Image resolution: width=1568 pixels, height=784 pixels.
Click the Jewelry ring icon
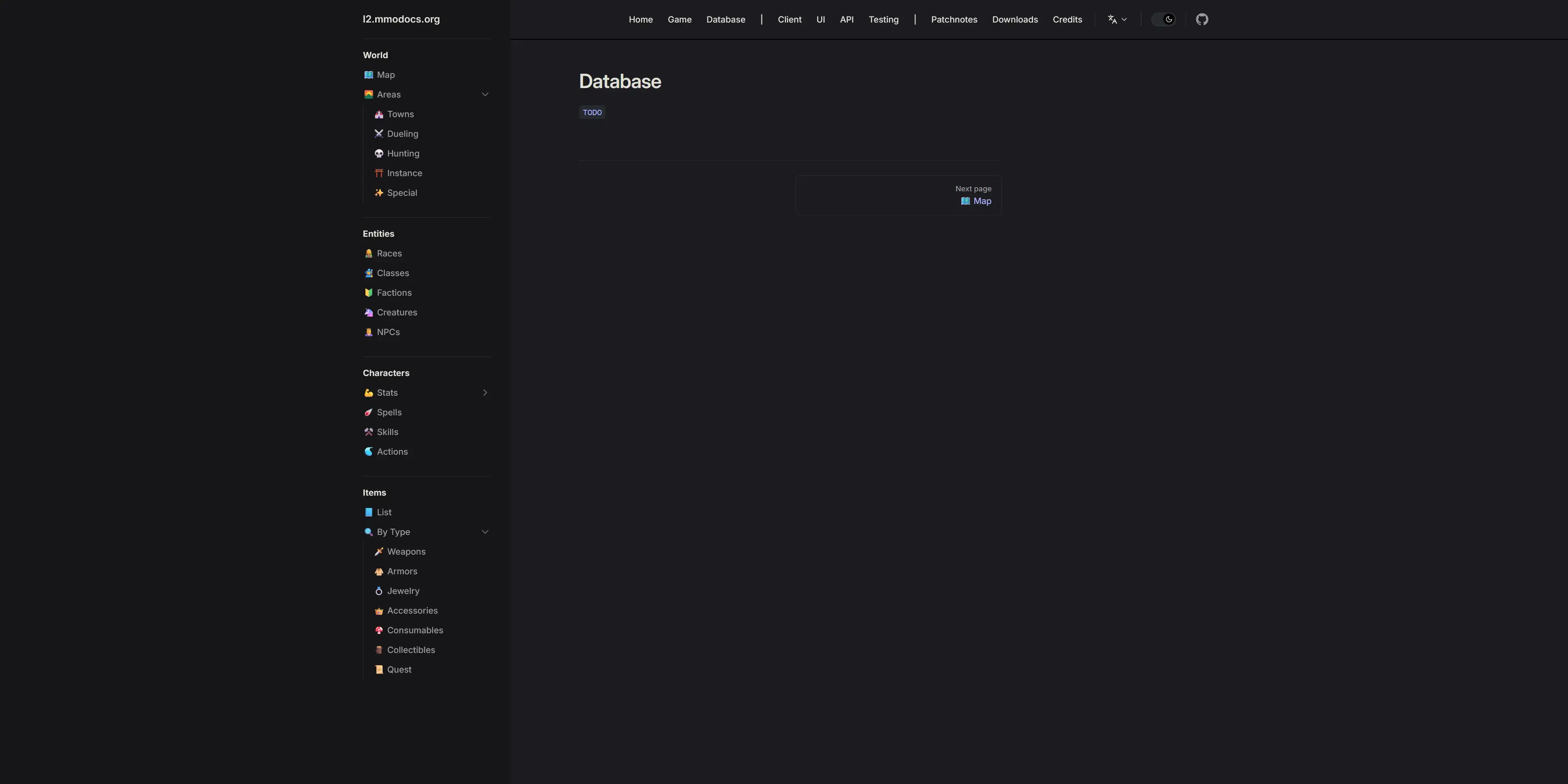tap(378, 591)
